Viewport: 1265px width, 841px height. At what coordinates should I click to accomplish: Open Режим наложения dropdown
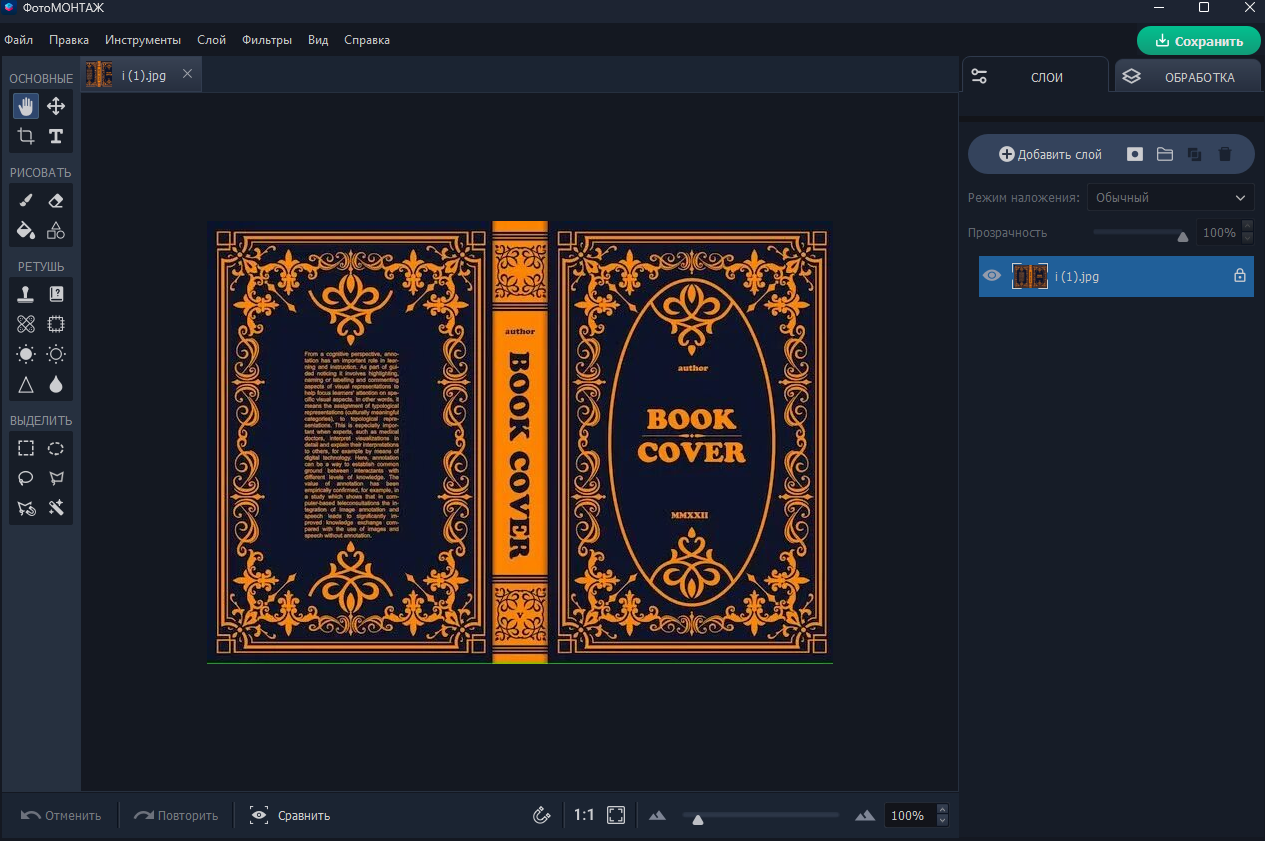pos(1171,198)
